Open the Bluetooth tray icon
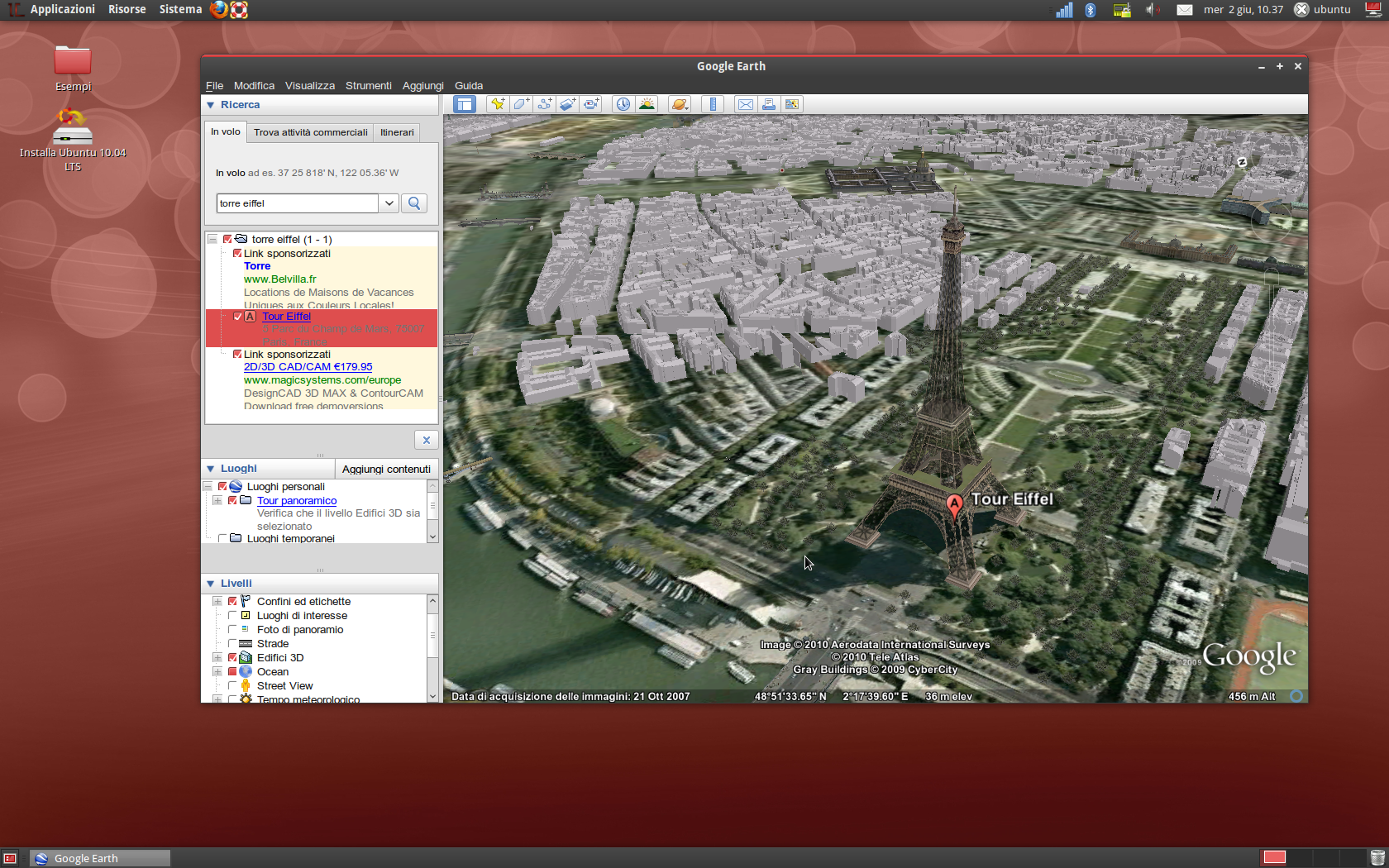Viewport: 1389px width, 868px height. pyautogui.click(x=1091, y=9)
